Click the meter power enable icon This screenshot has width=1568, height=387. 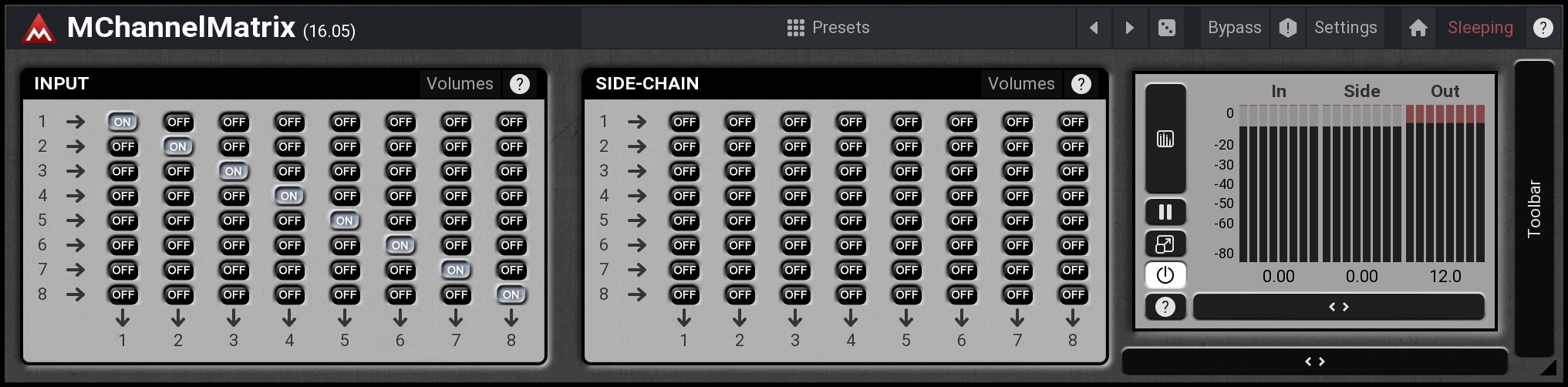coord(1165,275)
